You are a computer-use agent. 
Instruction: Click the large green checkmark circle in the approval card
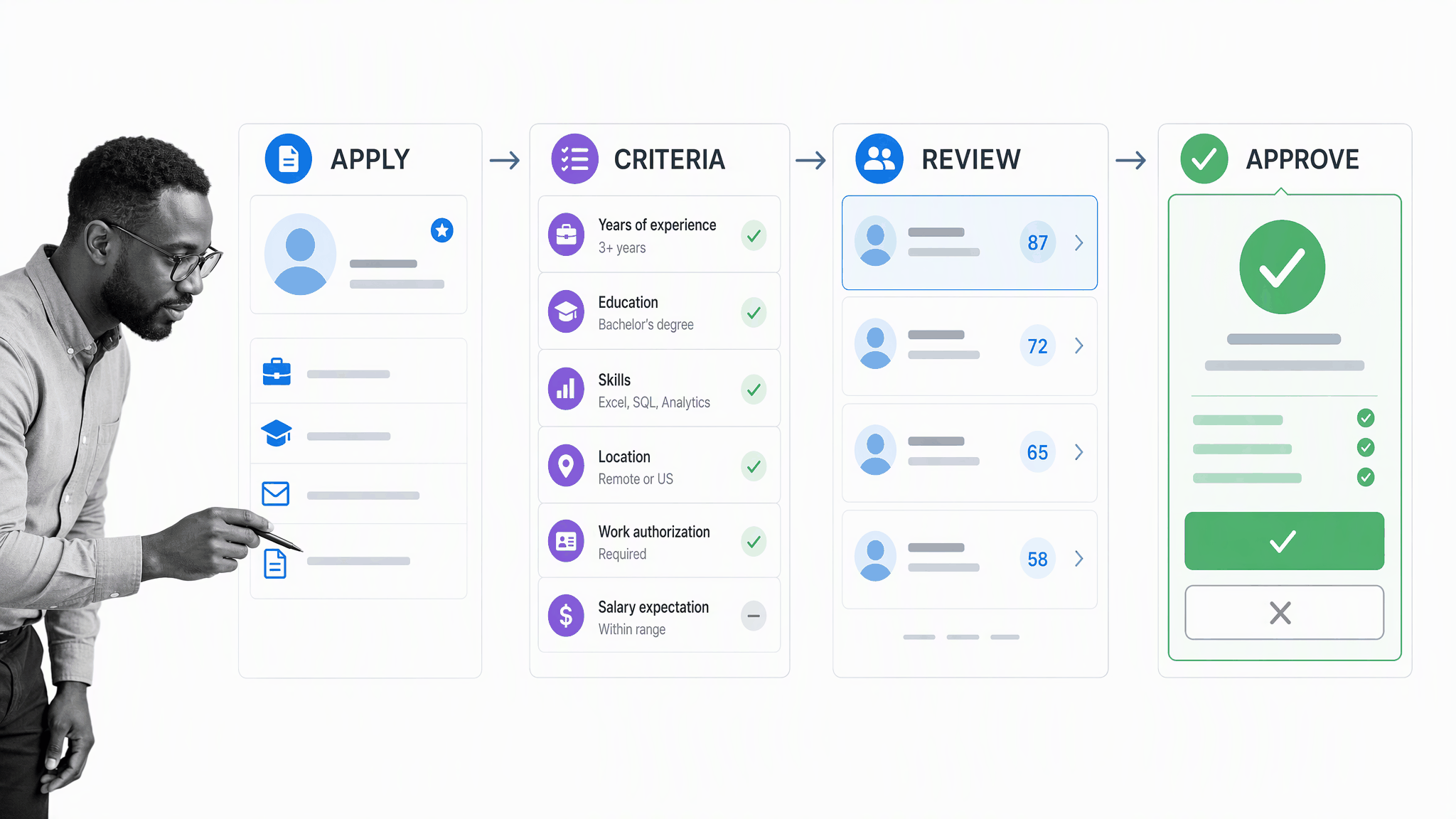pos(1282,267)
